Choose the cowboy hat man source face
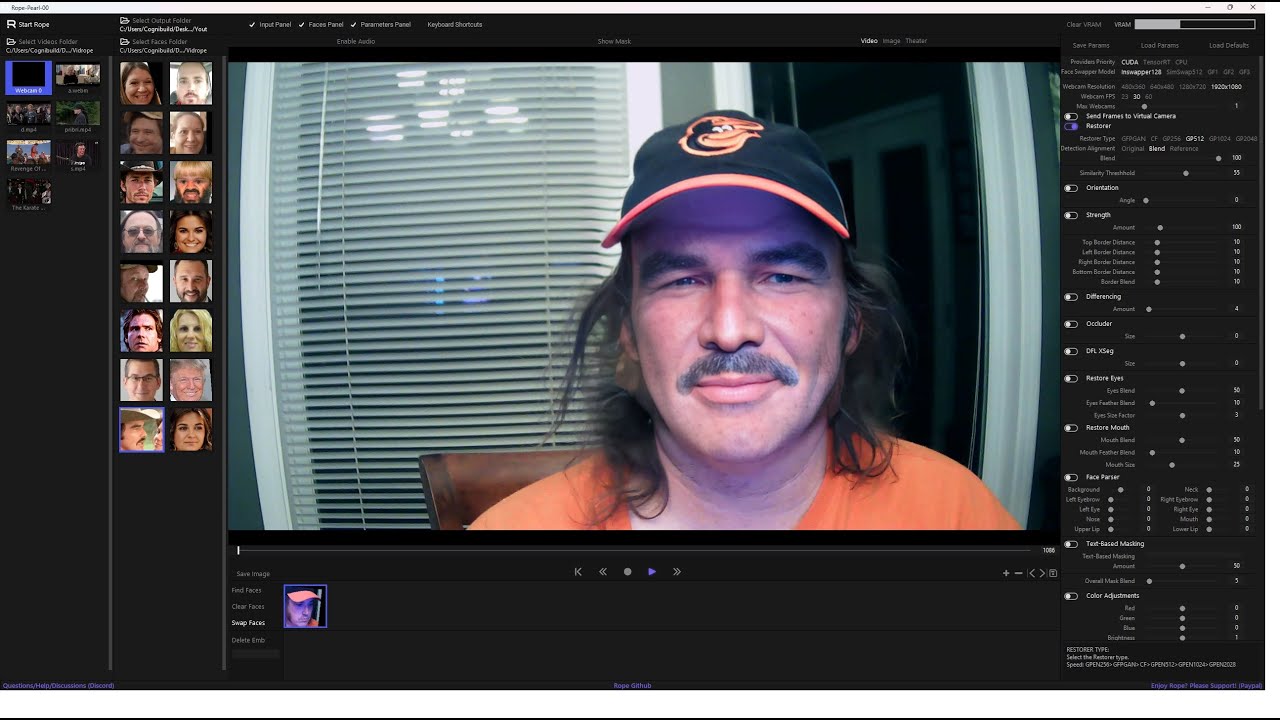The width and height of the screenshot is (1280, 720). click(141, 183)
